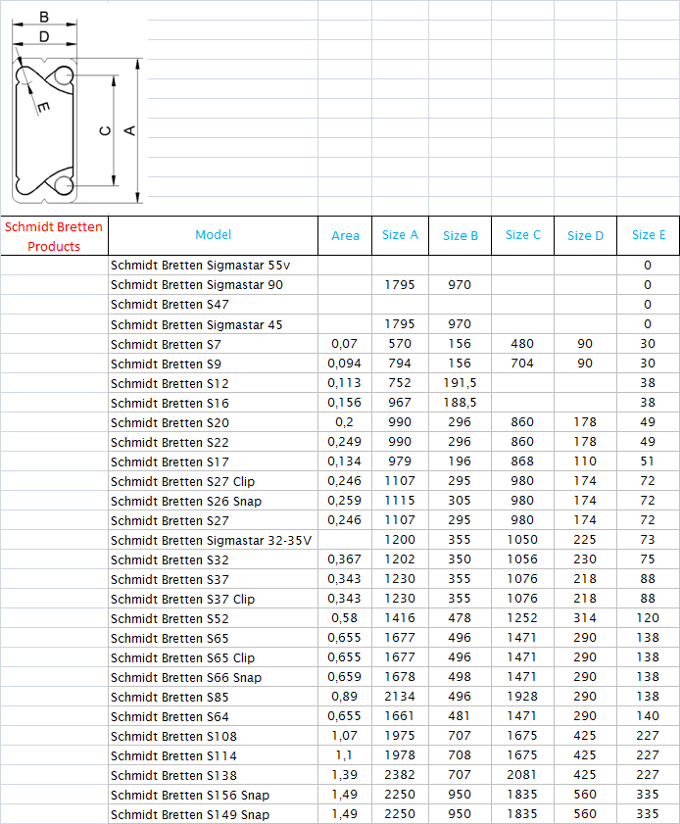Select Size A value 1978 for S114

[x=400, y=755]
